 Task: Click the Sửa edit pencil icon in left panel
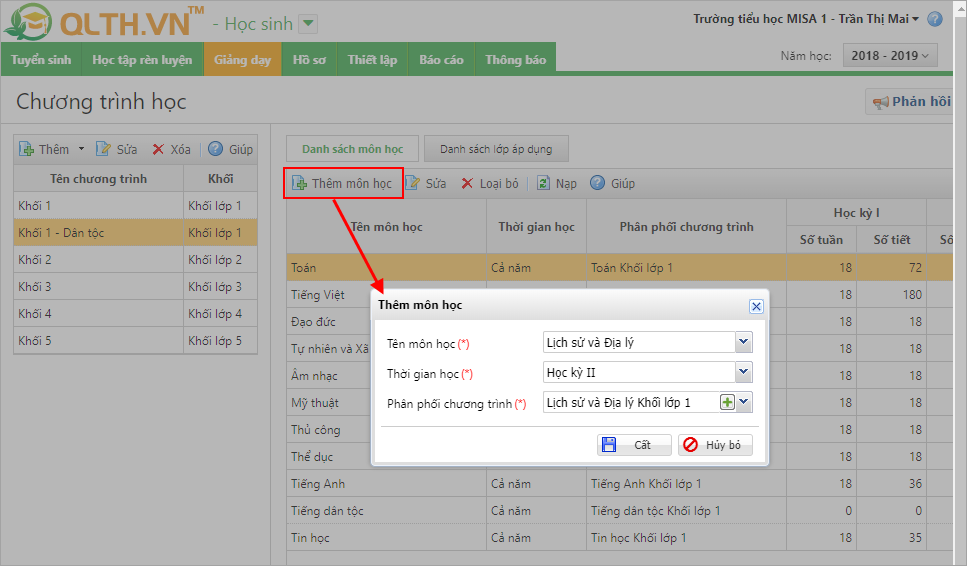click(103, 149)
